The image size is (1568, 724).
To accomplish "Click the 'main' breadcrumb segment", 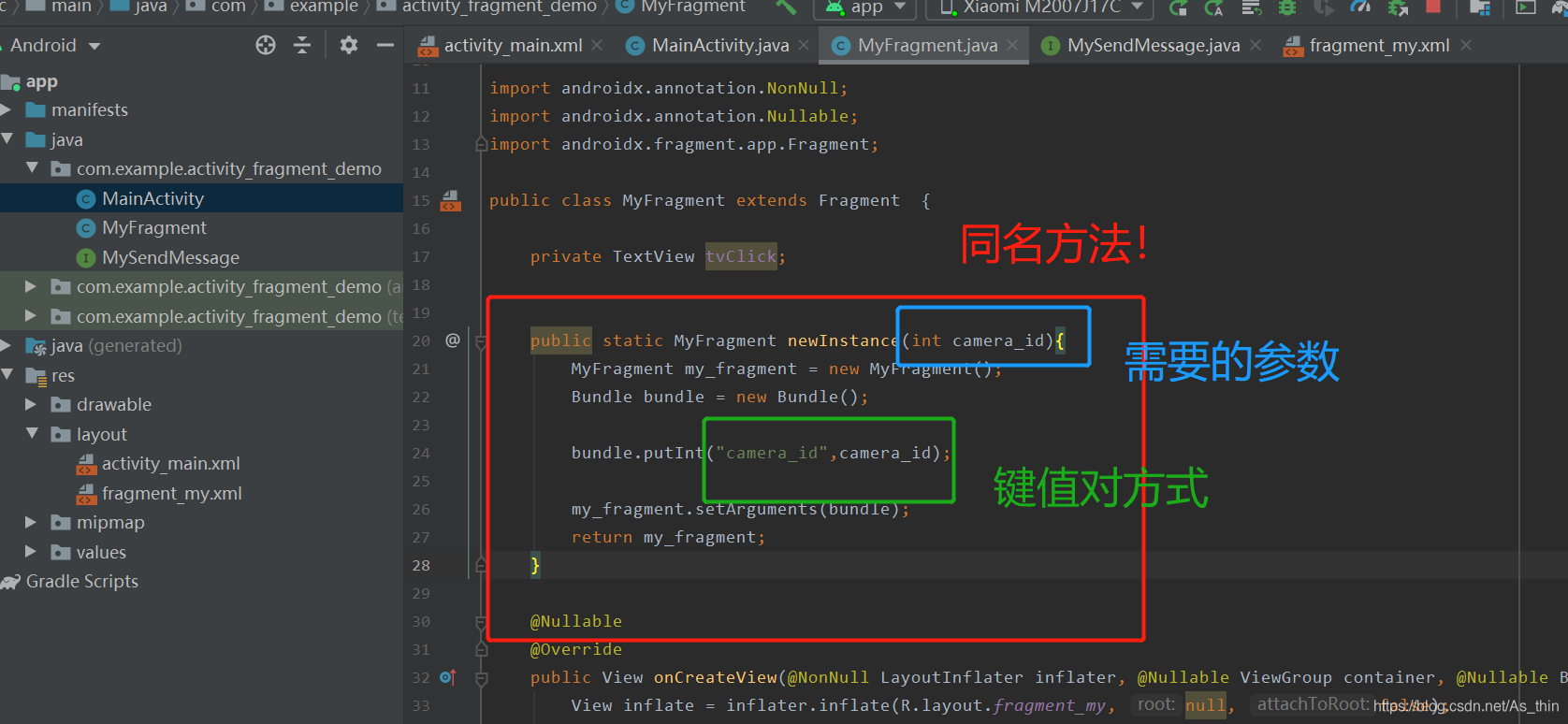I will point(72,7).
